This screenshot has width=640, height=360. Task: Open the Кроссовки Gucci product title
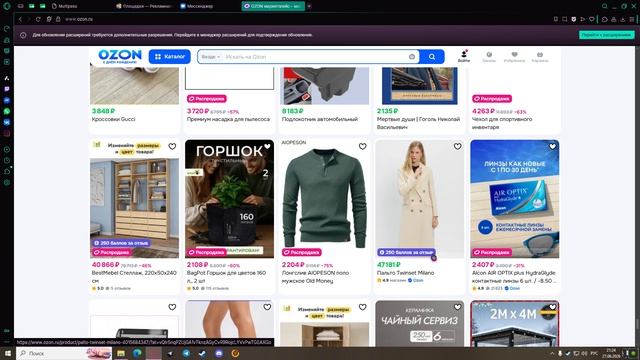point(113,119)
